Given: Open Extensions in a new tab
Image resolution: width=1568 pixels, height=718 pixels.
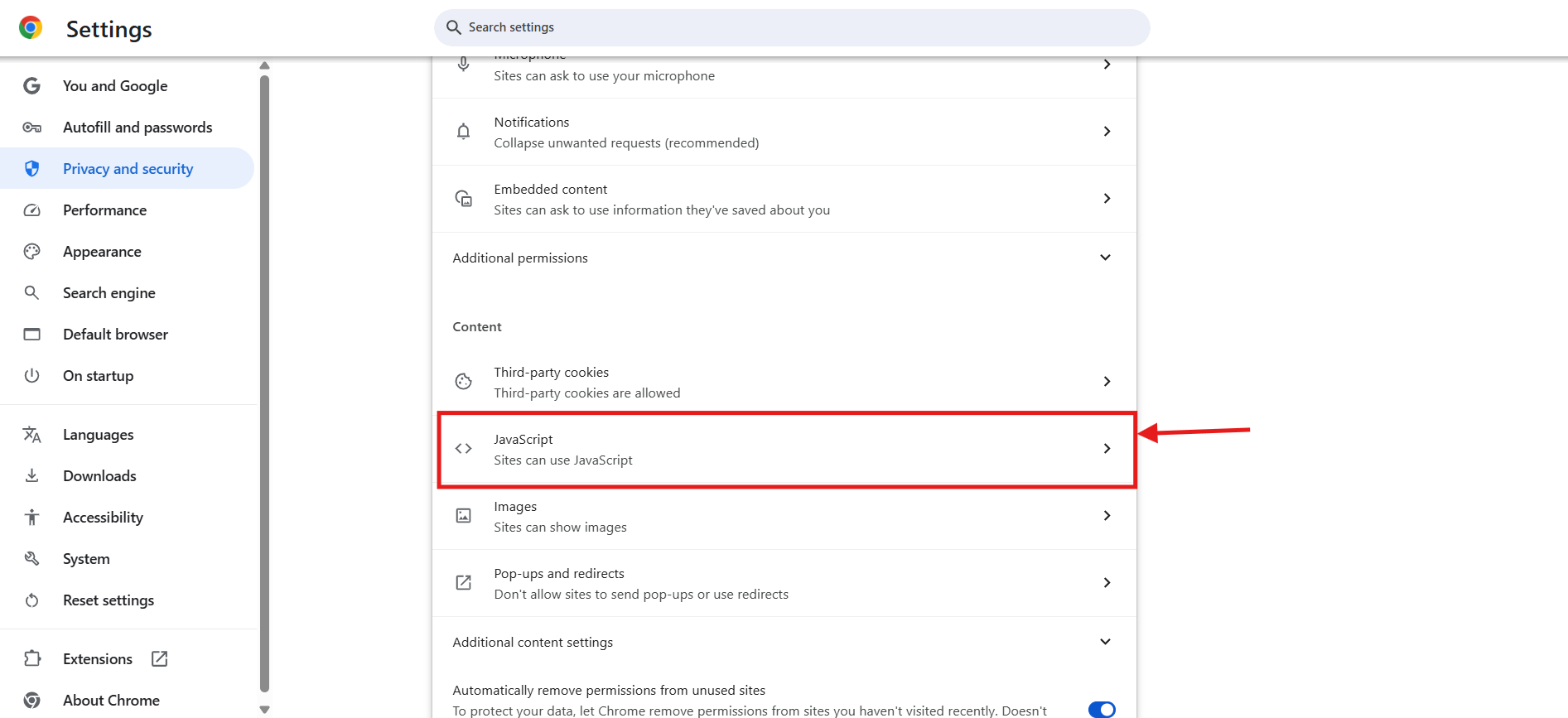Looking at the screenshot, I should pyautogui.click(x=159, y=658).
